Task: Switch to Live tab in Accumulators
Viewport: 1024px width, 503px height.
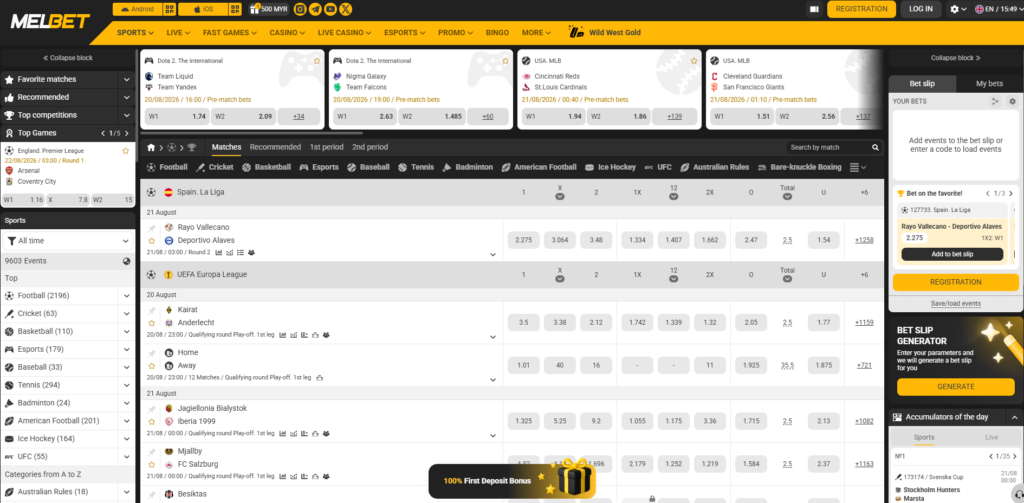Action: tap(991, 437)
